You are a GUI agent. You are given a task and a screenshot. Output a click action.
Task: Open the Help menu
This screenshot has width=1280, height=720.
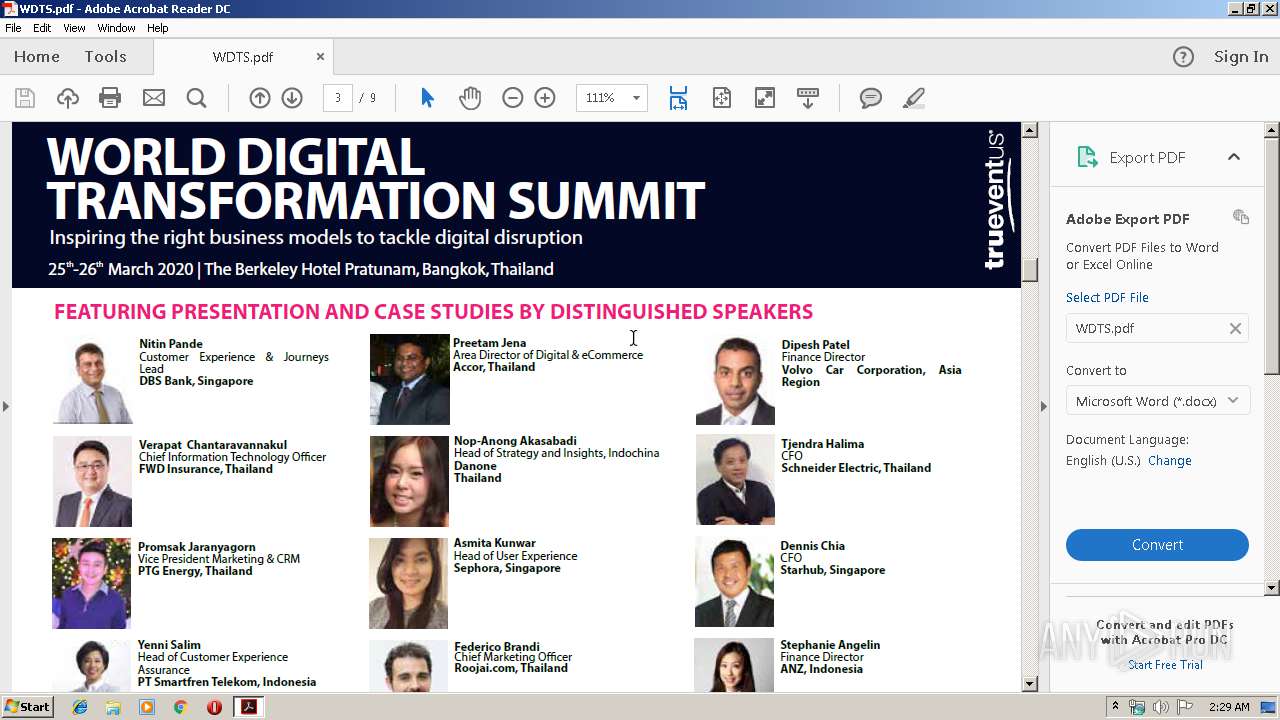(158, 28)
